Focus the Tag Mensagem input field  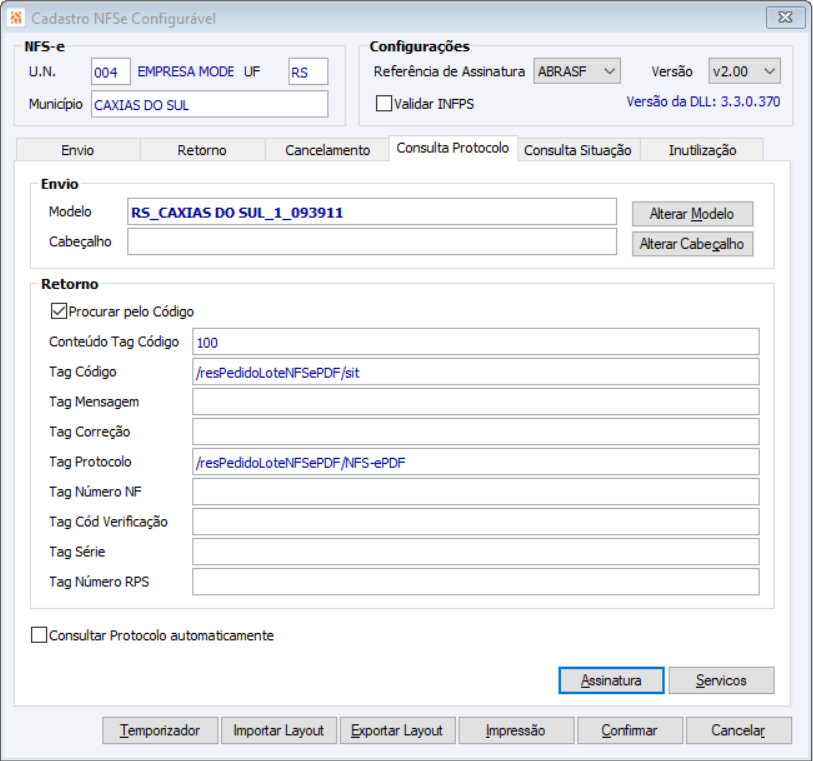point(475,402)
